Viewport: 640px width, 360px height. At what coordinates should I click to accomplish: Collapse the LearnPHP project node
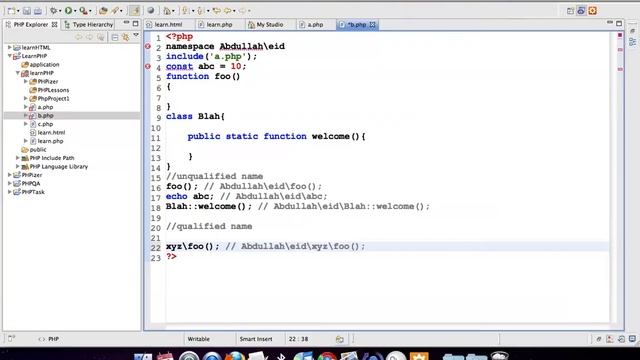click(10, 56)
